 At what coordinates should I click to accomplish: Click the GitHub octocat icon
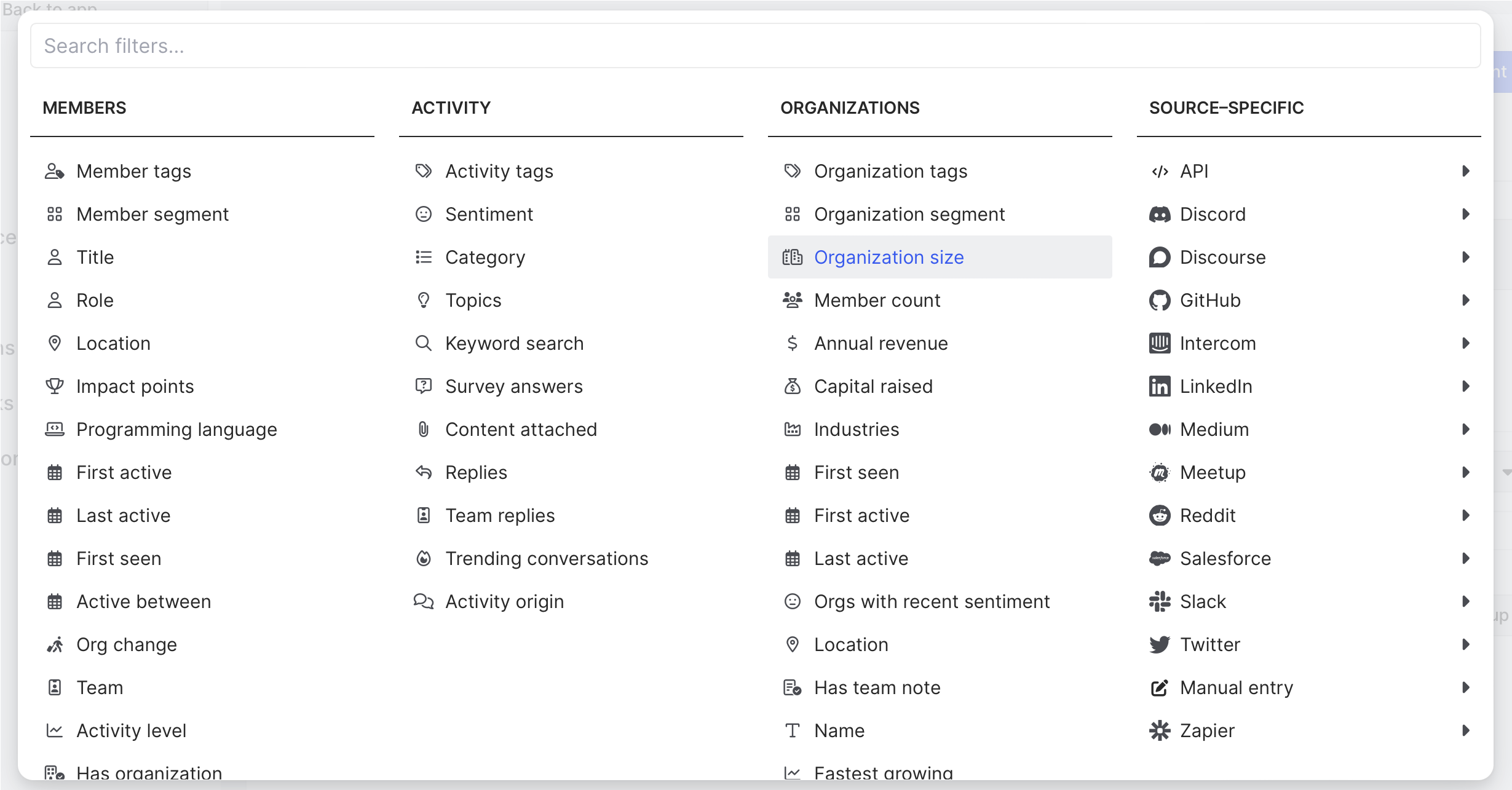click(x=1160, y=301)
